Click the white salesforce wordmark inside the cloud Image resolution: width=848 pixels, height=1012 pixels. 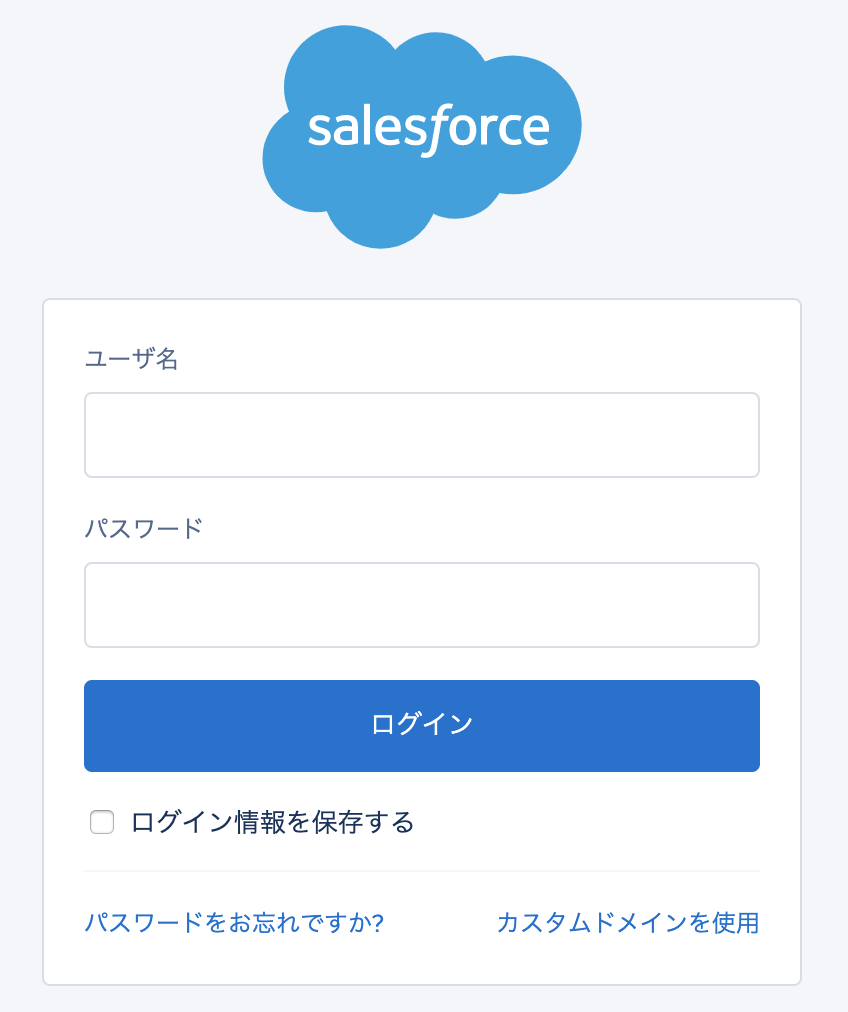(x=429, y=129)
